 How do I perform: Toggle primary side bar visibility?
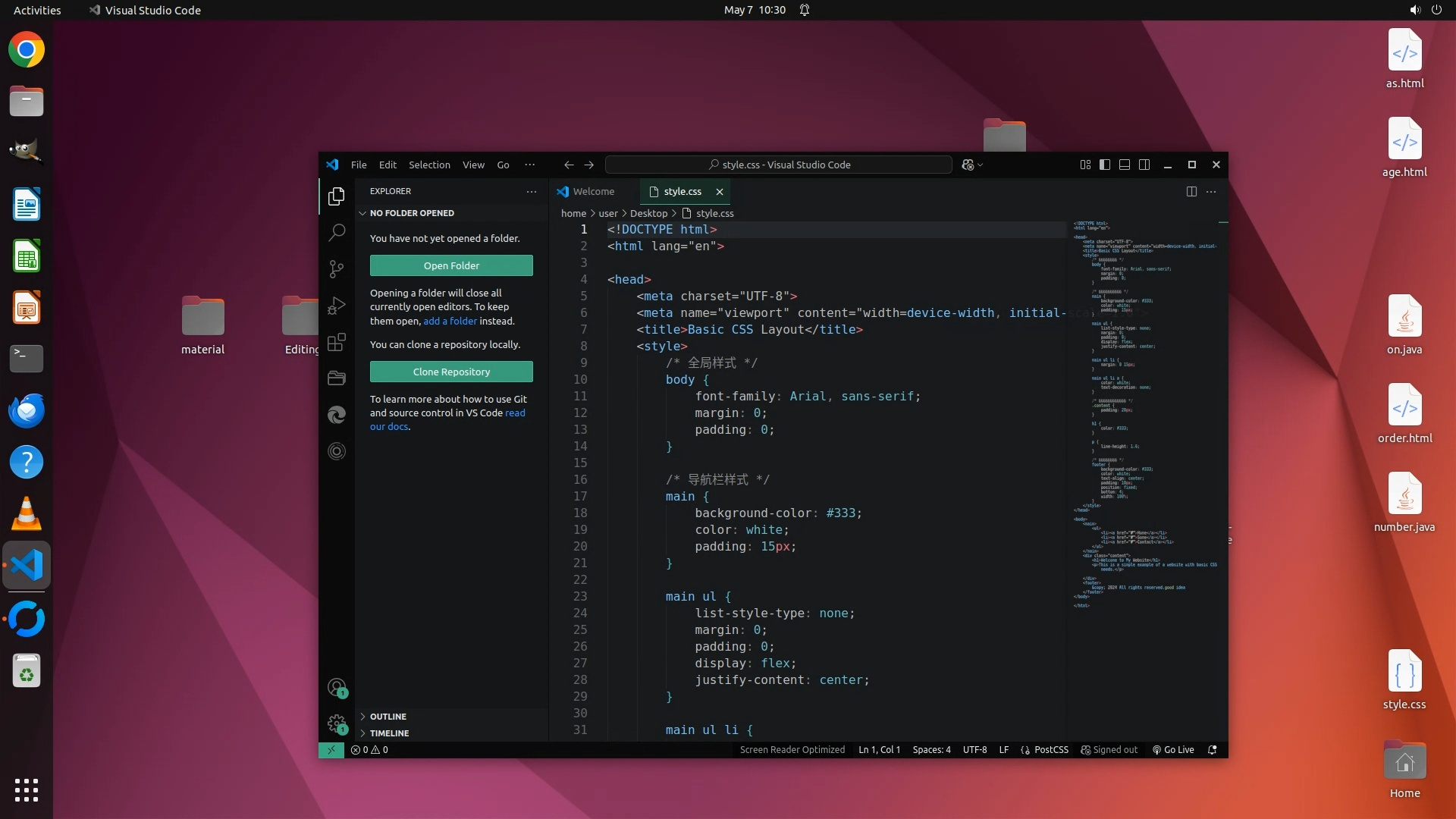coord(1105,165)
